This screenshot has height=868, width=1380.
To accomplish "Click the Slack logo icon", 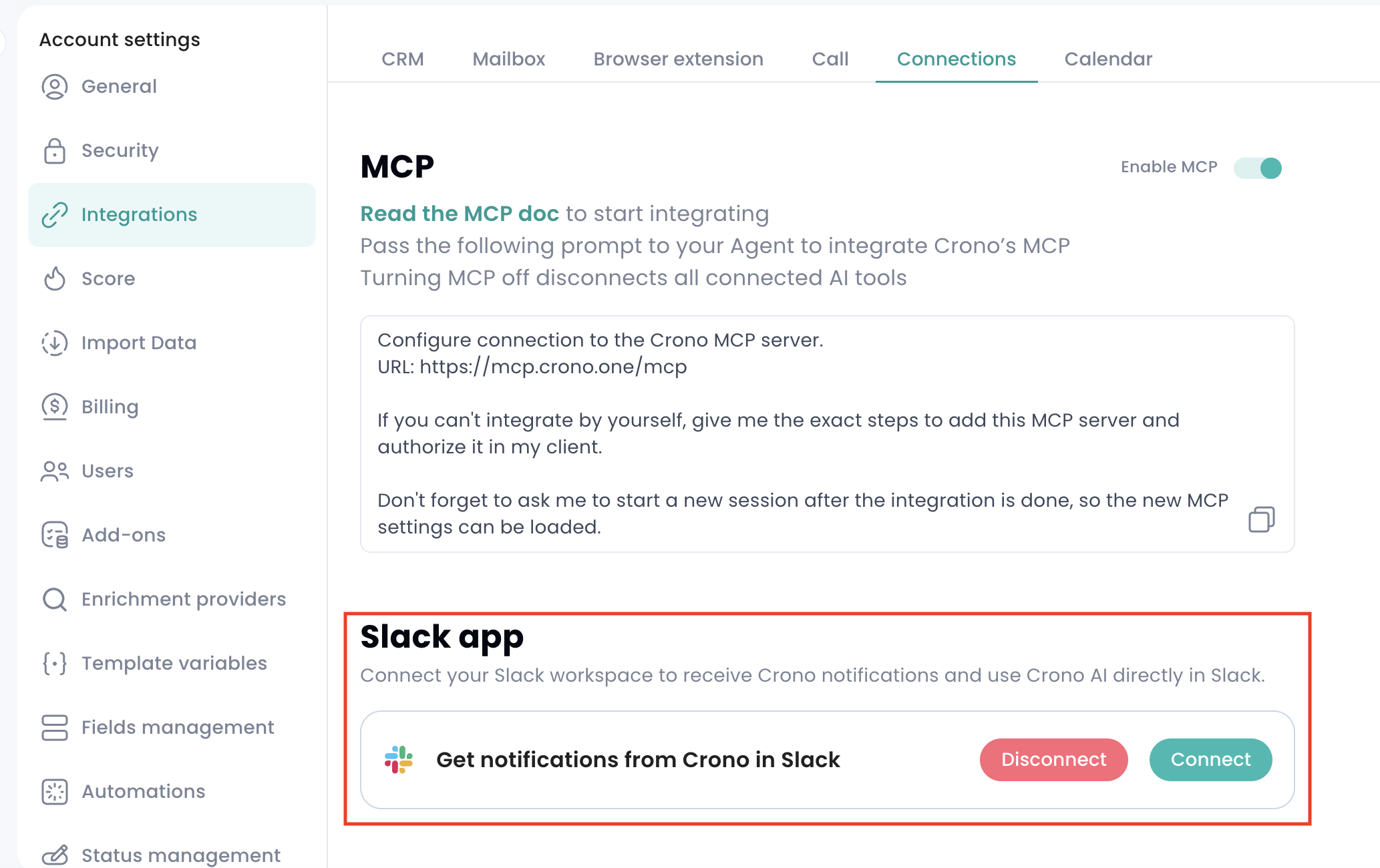I will tap(399, 760).
